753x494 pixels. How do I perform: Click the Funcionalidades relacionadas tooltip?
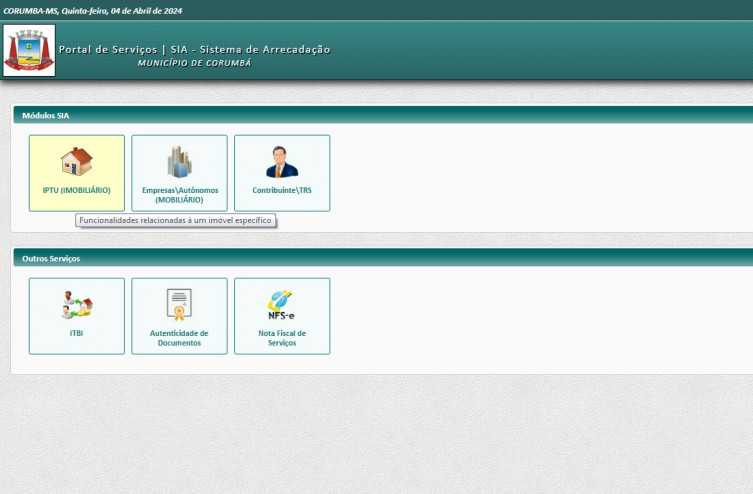pyautogui.click(x=175, y=220)
